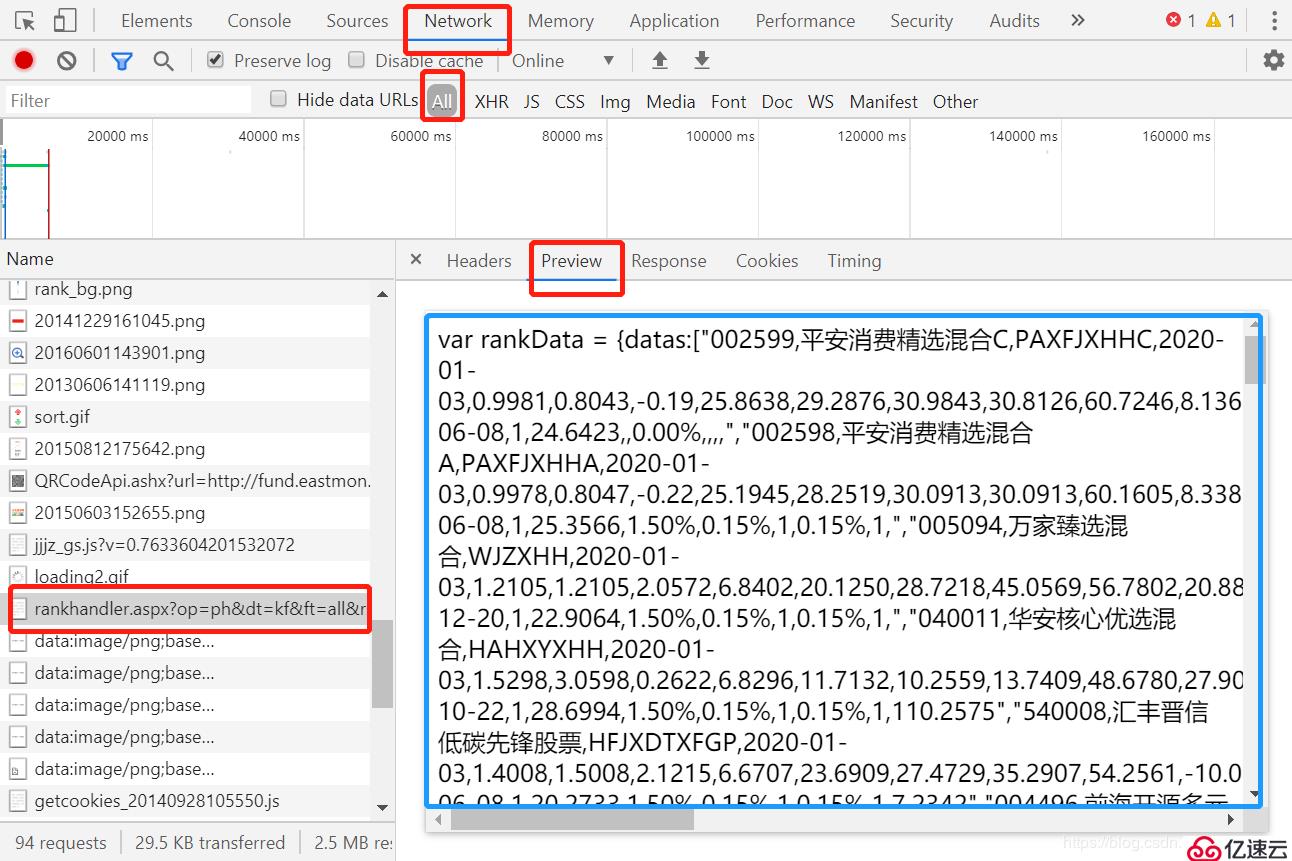Uncheck the Preserve log checkbox

pos(215,60)
